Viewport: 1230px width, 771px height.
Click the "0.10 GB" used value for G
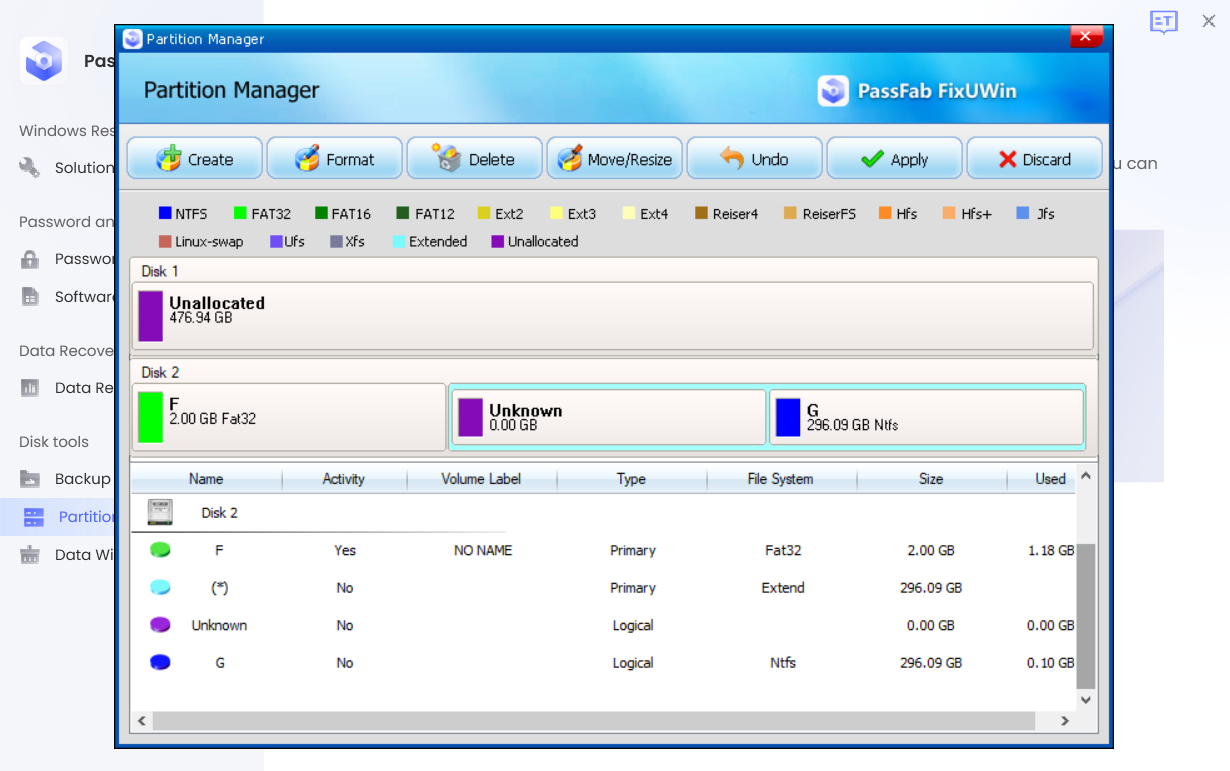(x=1051, y=663)
